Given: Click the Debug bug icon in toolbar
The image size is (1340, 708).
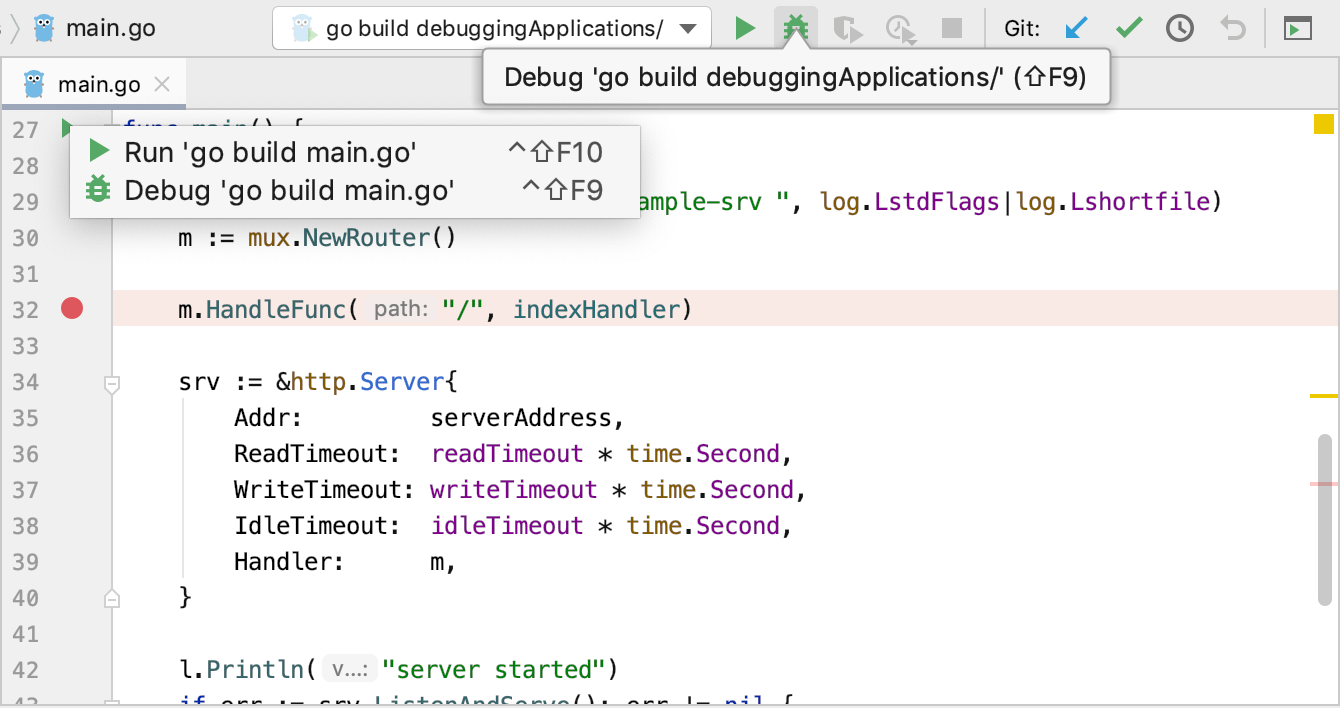Looking at the screenshot, I should click(796, 28).
